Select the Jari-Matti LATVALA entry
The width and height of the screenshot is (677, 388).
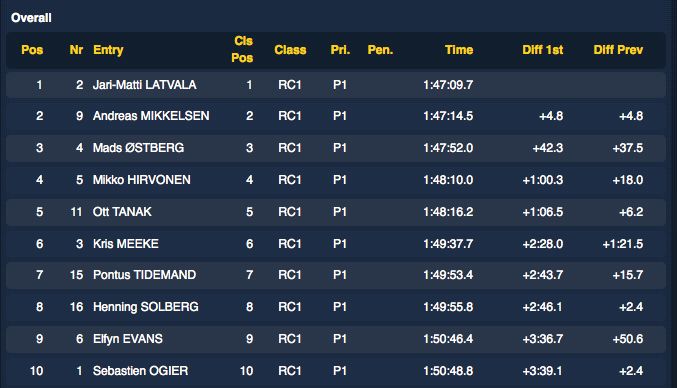point(335,85)
